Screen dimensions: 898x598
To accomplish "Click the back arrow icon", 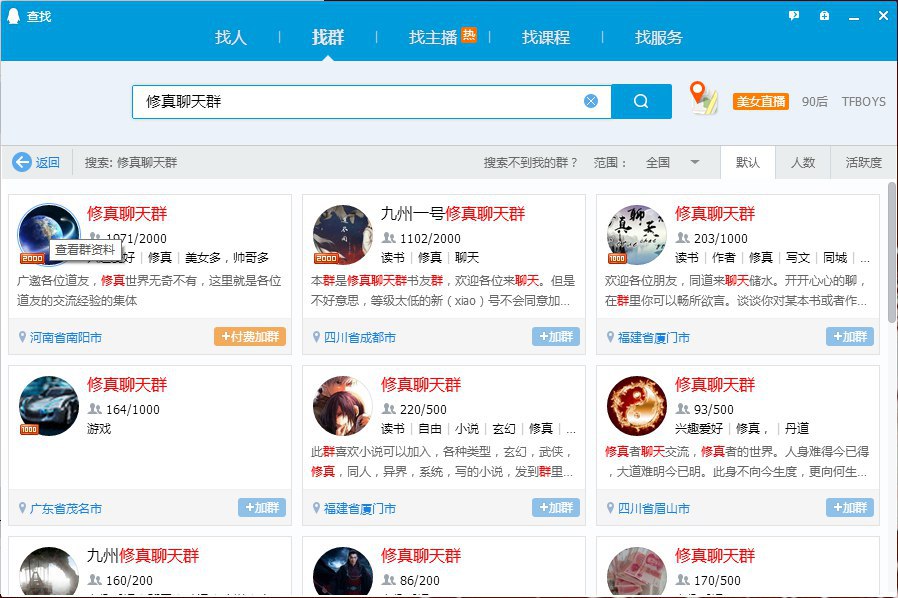I will pos(22,162).
